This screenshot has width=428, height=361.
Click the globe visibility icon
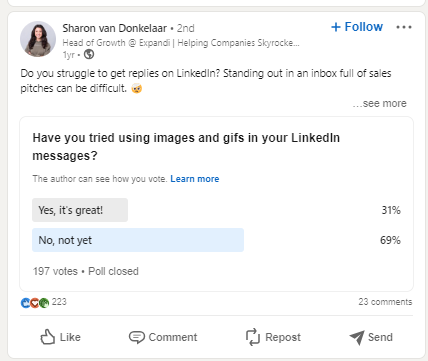tap(89, 54)
